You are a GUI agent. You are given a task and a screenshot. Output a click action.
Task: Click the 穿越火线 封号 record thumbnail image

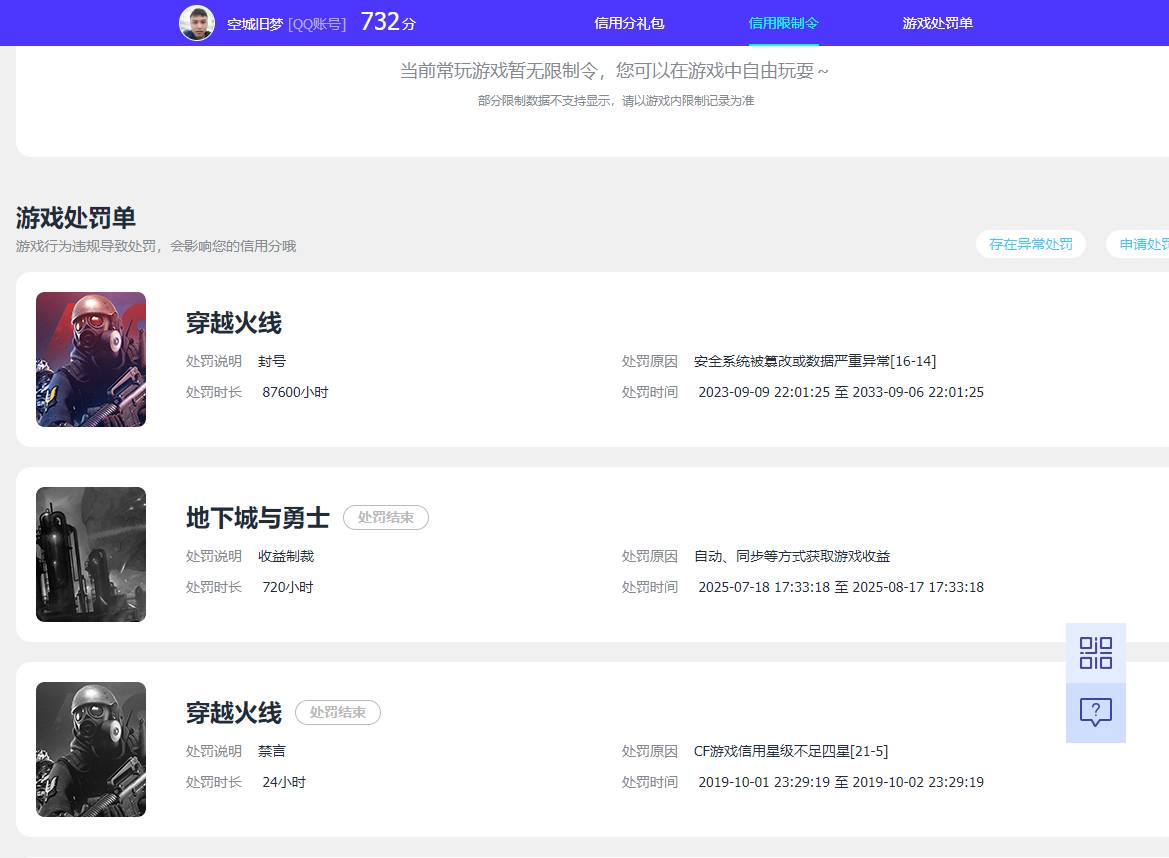tap(90, 359)
